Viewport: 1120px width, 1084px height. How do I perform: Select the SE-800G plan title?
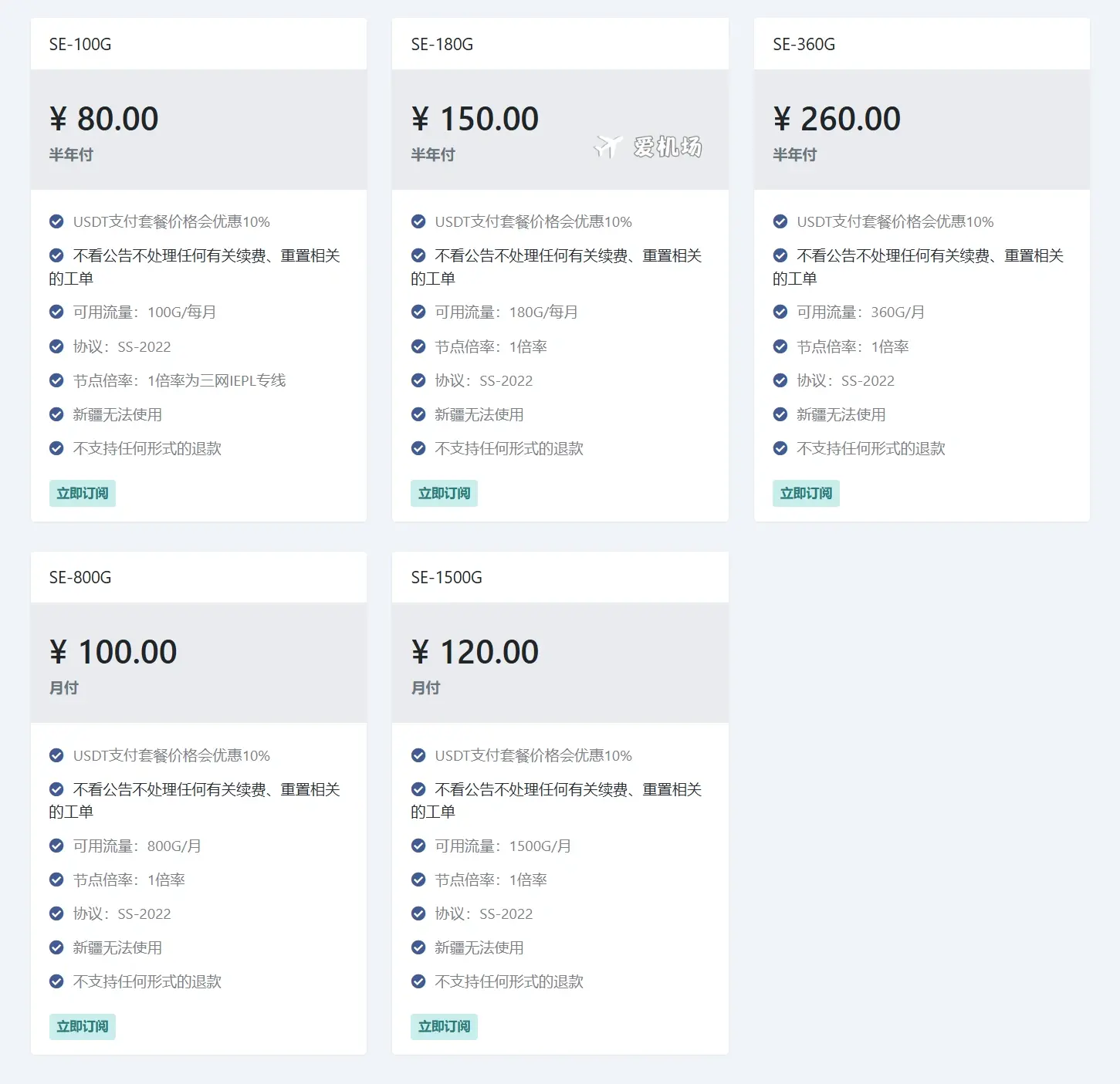tap(80, 578)
